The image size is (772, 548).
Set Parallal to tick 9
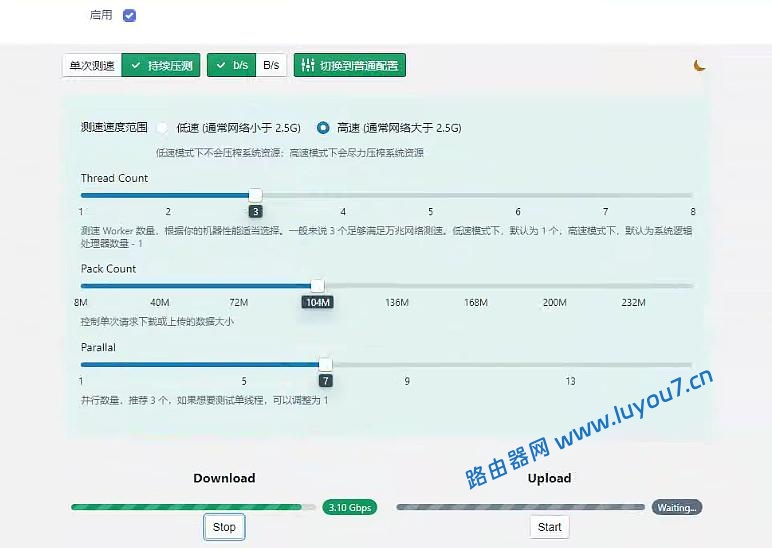coord(407,381)
